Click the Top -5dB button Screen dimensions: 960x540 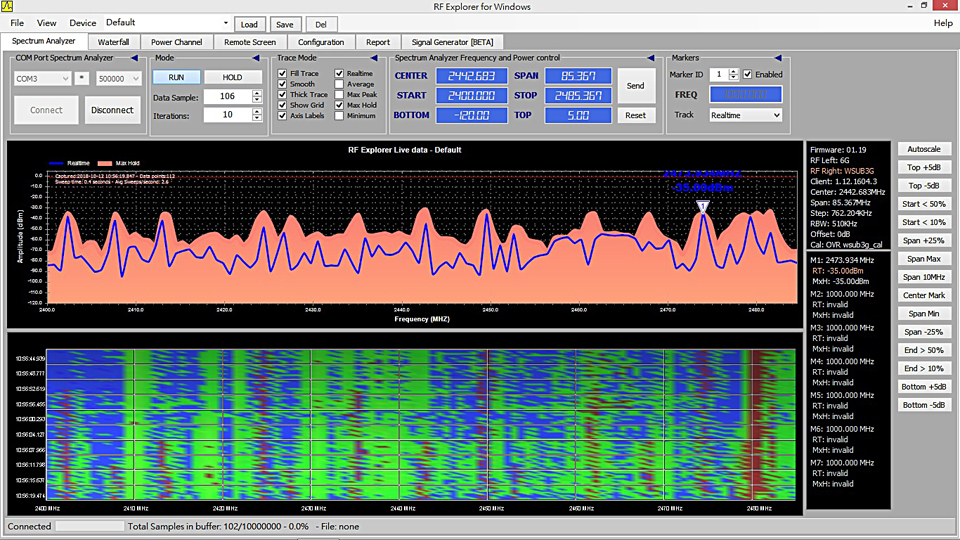(924, 186)
